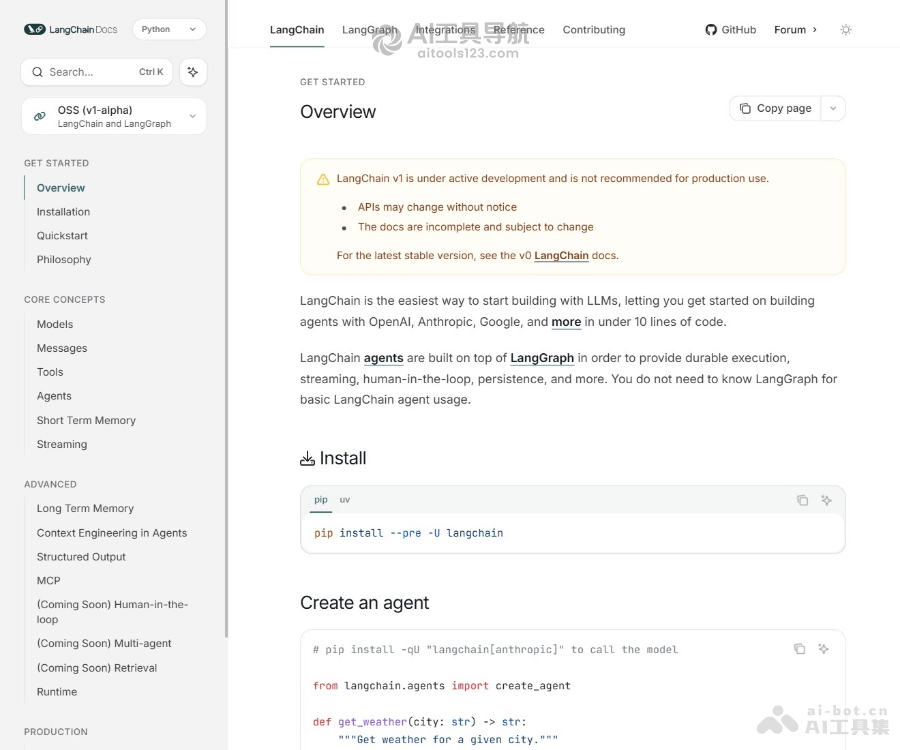Open Context Engineering in Agents
Viewport: 900px width, 750px height.
tap(111, 533)
